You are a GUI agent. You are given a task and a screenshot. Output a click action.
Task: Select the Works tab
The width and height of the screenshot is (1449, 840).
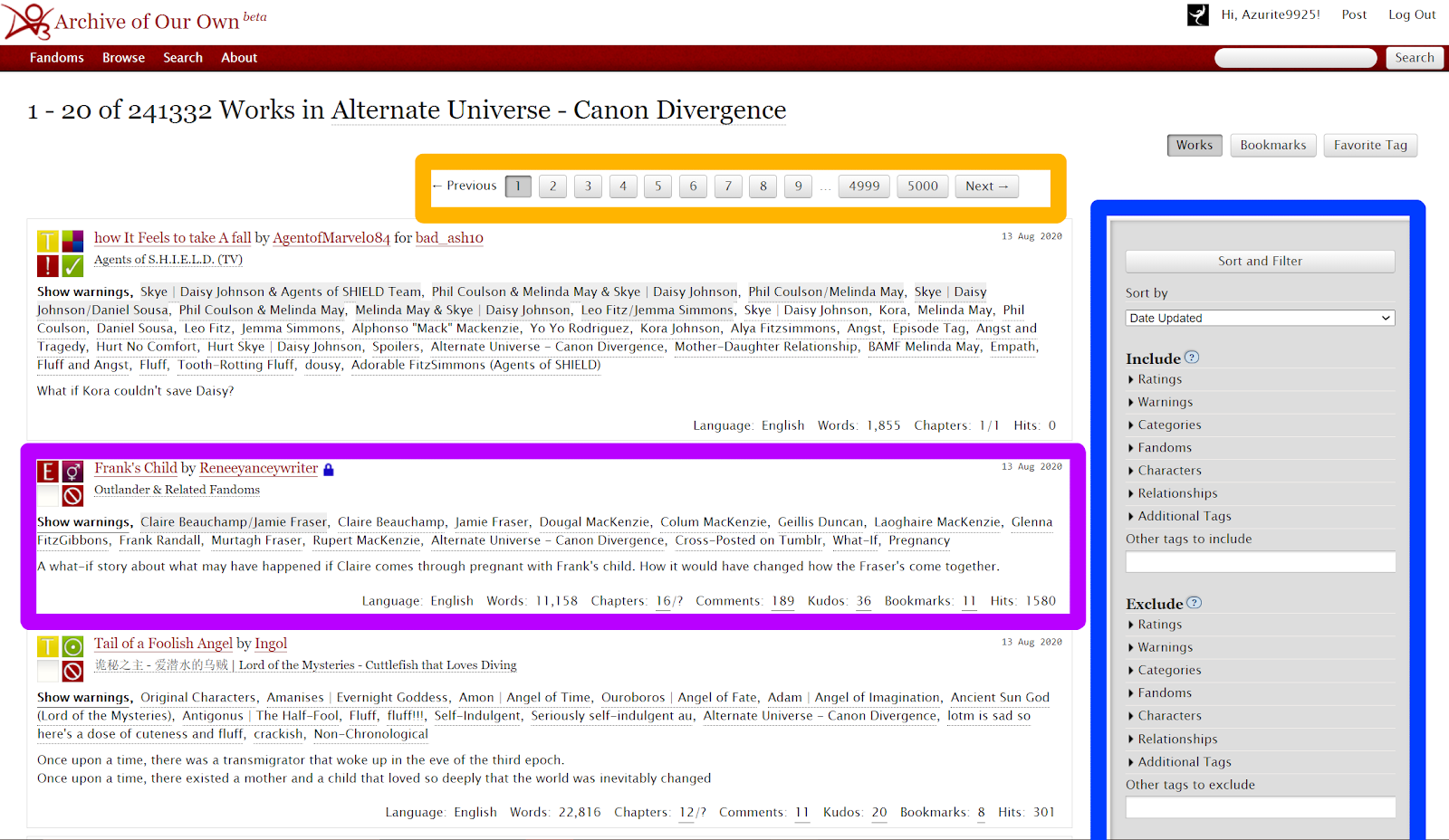click(x=1195, y=146)
